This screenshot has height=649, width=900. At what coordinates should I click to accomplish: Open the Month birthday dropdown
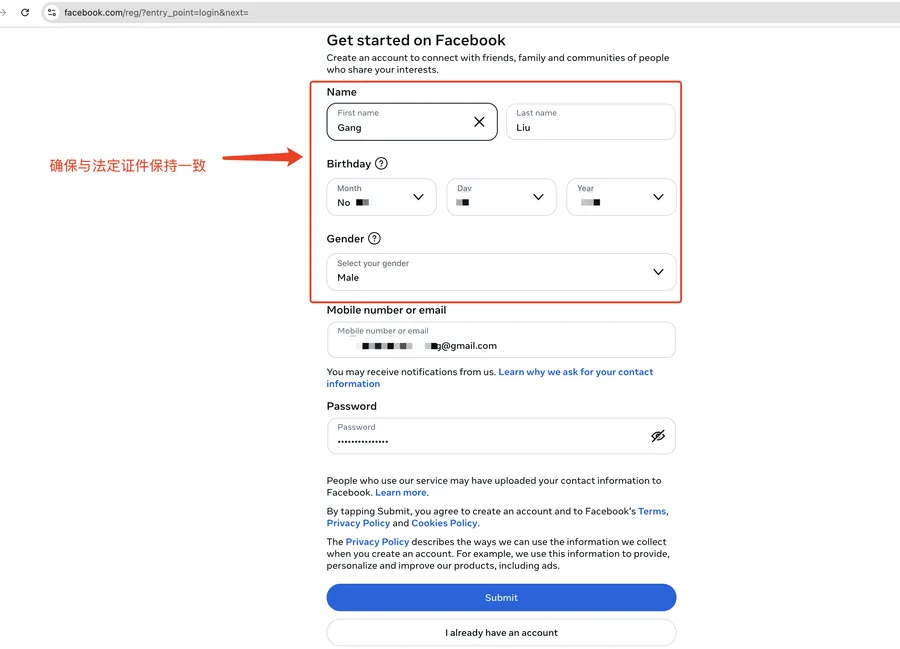[382, 197]
